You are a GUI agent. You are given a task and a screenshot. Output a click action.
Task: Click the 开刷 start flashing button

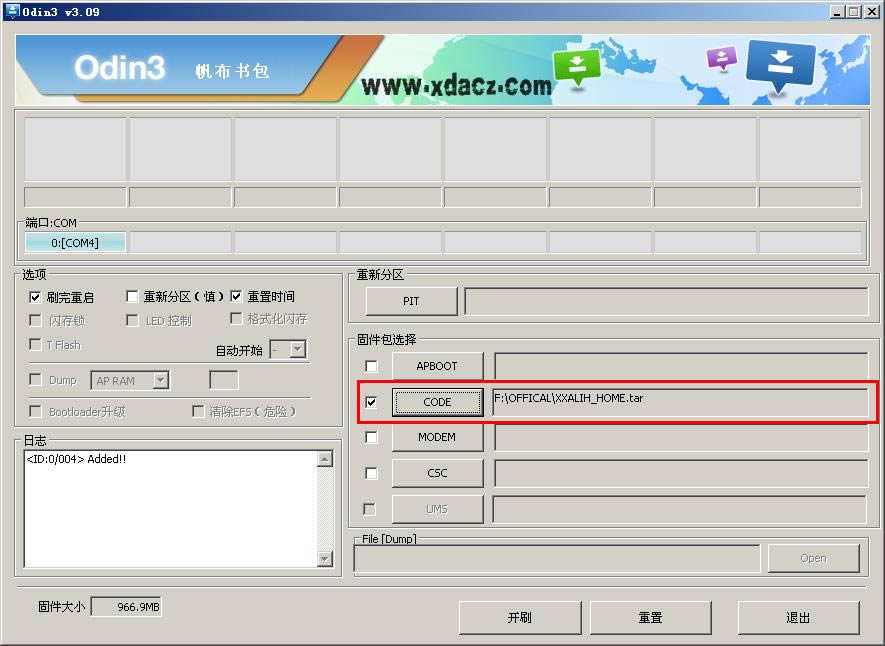(520, 617)
